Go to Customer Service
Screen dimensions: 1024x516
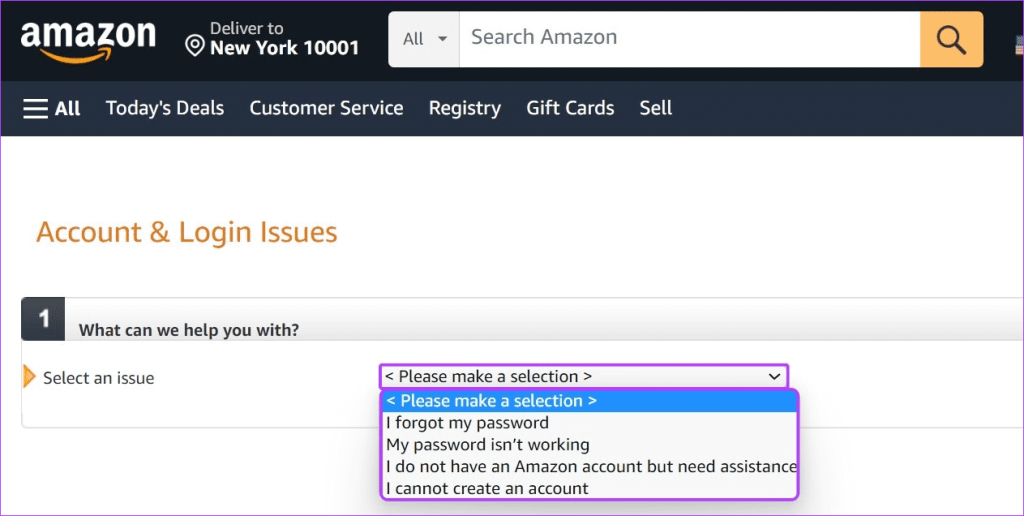coord(326,109)
